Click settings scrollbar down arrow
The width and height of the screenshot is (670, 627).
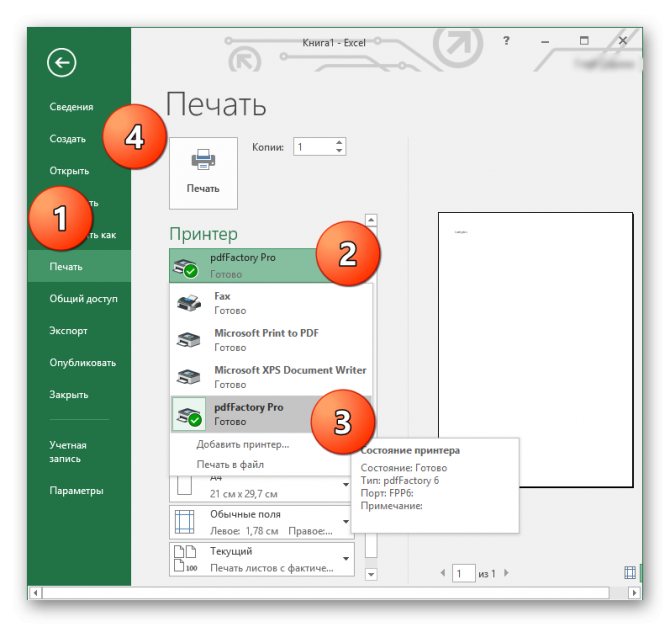[x=371, y=574]
